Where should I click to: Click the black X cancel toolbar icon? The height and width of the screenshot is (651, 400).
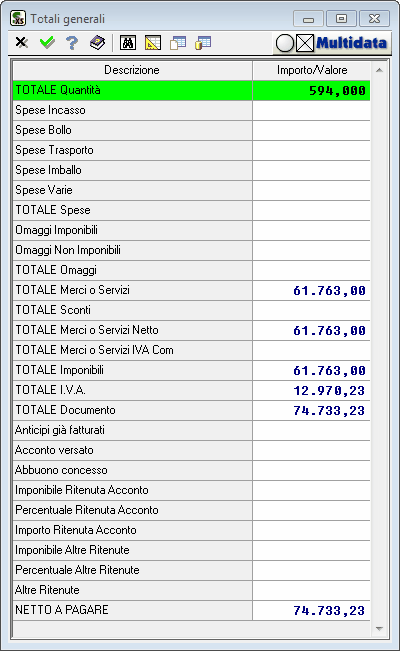click(x=22, y=42)
